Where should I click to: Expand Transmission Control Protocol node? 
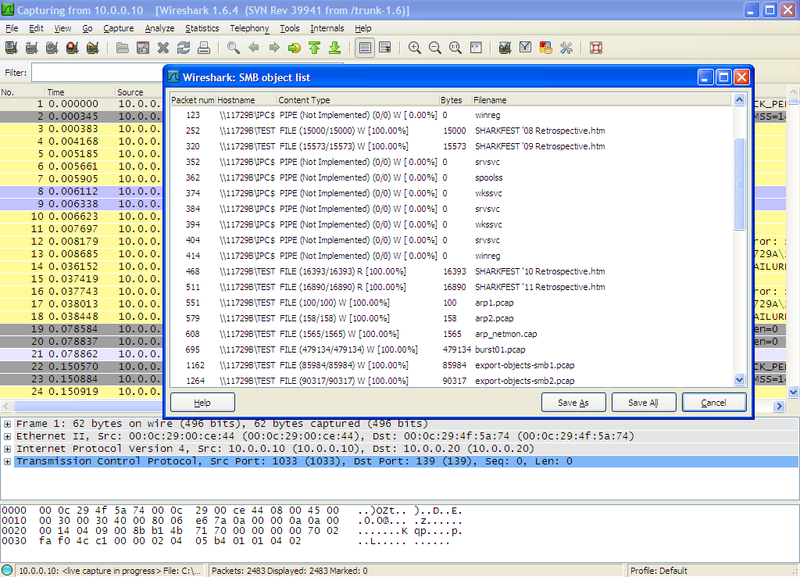[x=7, y=462]
